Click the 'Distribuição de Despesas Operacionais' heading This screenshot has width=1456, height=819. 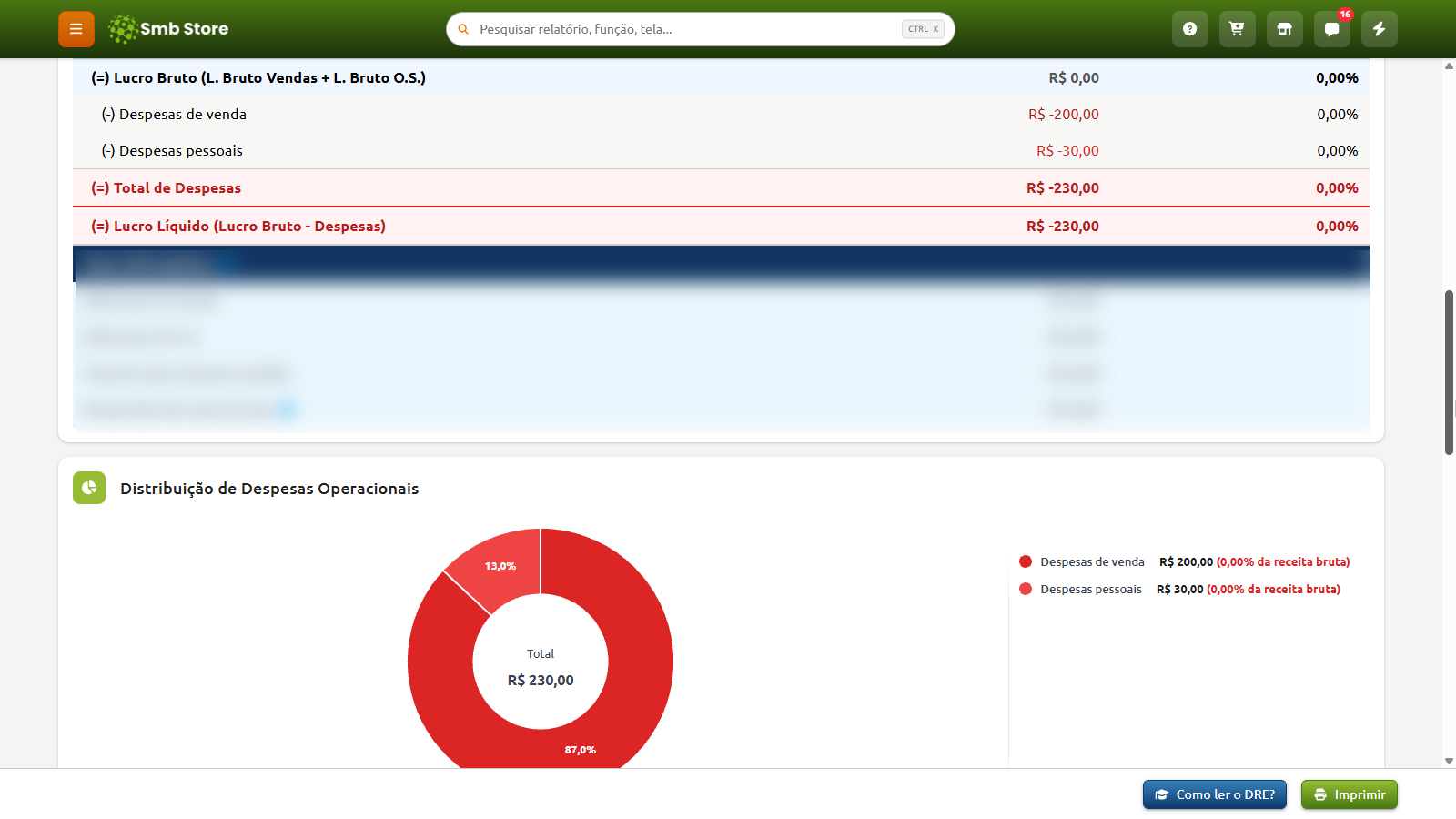[x=269, y=489]
